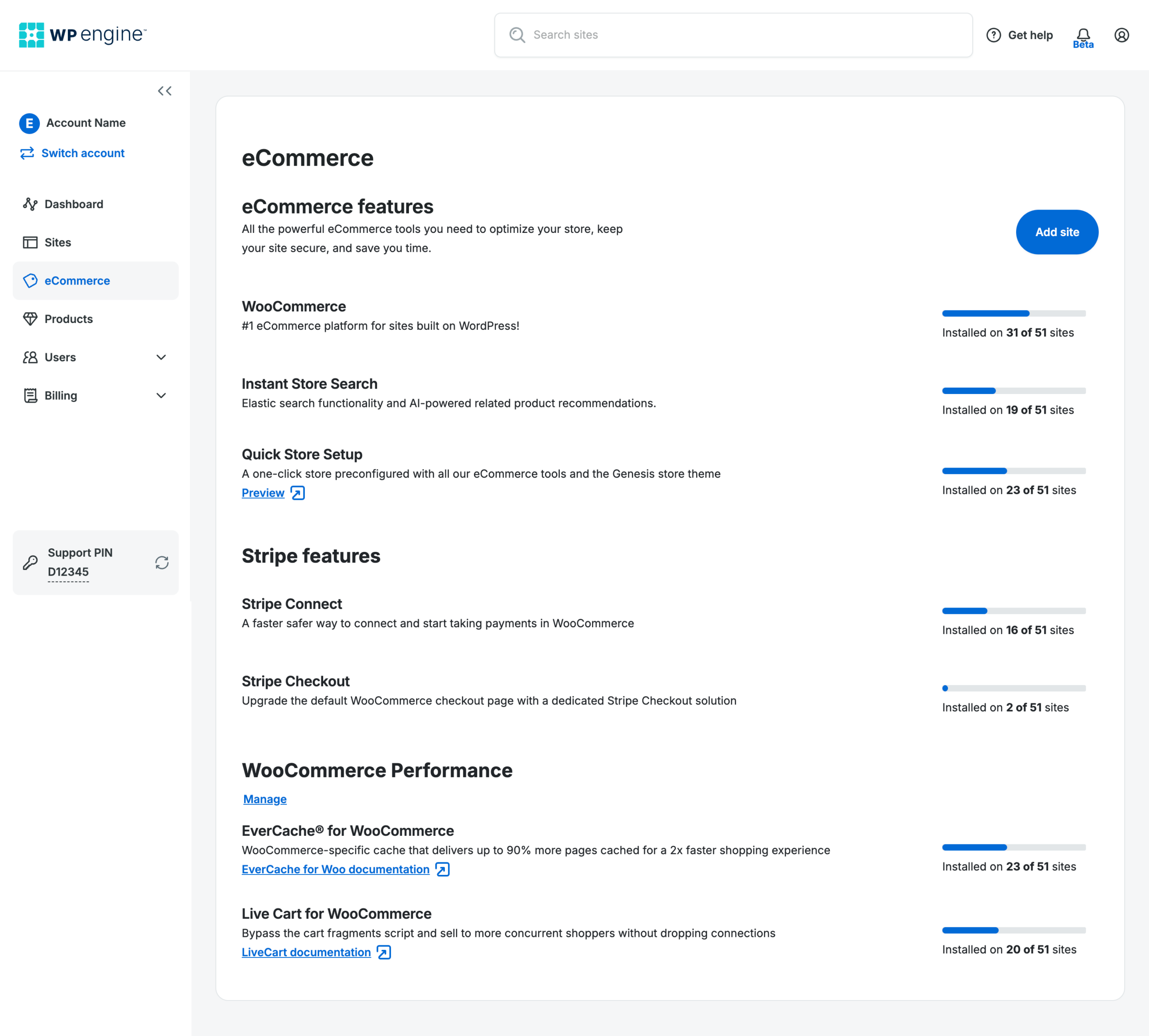This screenshot has height=1036, width=1149.
Task: Expand the Billing section chevron
Action: pos(161,395)
